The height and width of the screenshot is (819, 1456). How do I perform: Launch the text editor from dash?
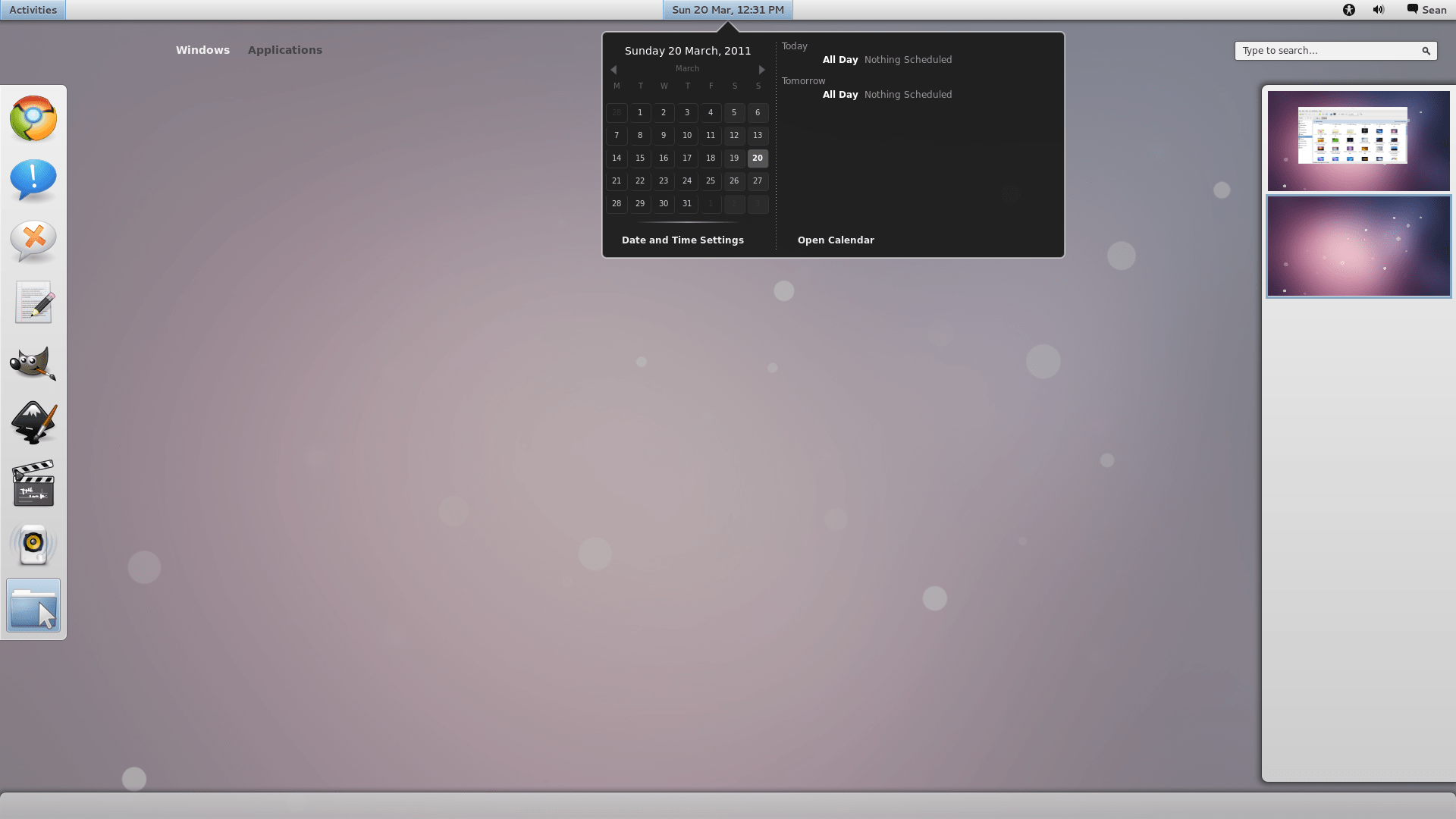click(x=33, y=303)
